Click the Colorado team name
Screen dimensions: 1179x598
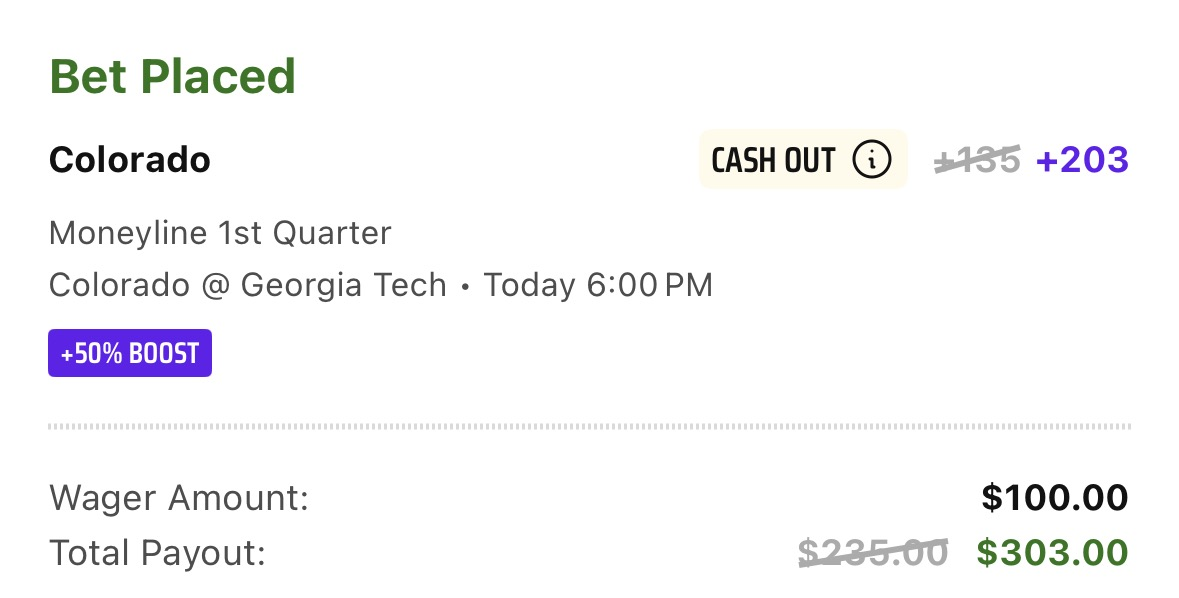tap(129, 159)
